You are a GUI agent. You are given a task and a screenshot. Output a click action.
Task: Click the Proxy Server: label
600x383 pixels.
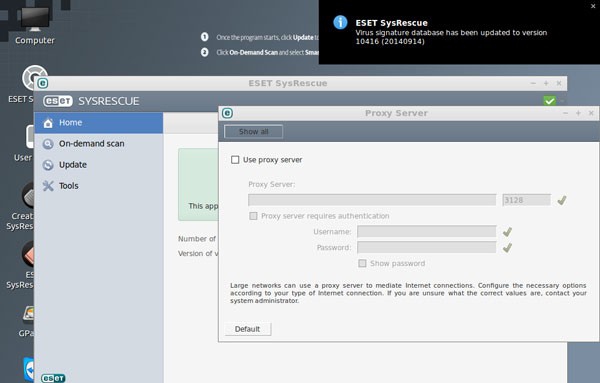point(272,184)
